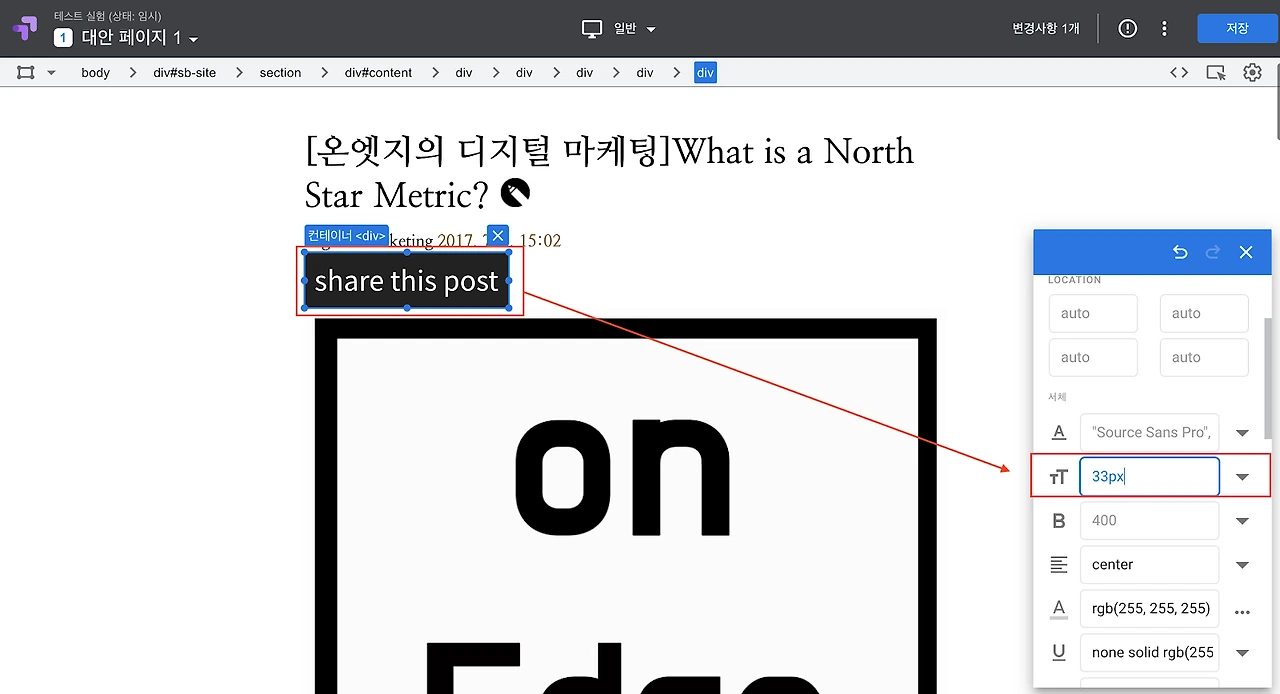Click the text color rgb(255, 255, 255) field

point(1150,608)
